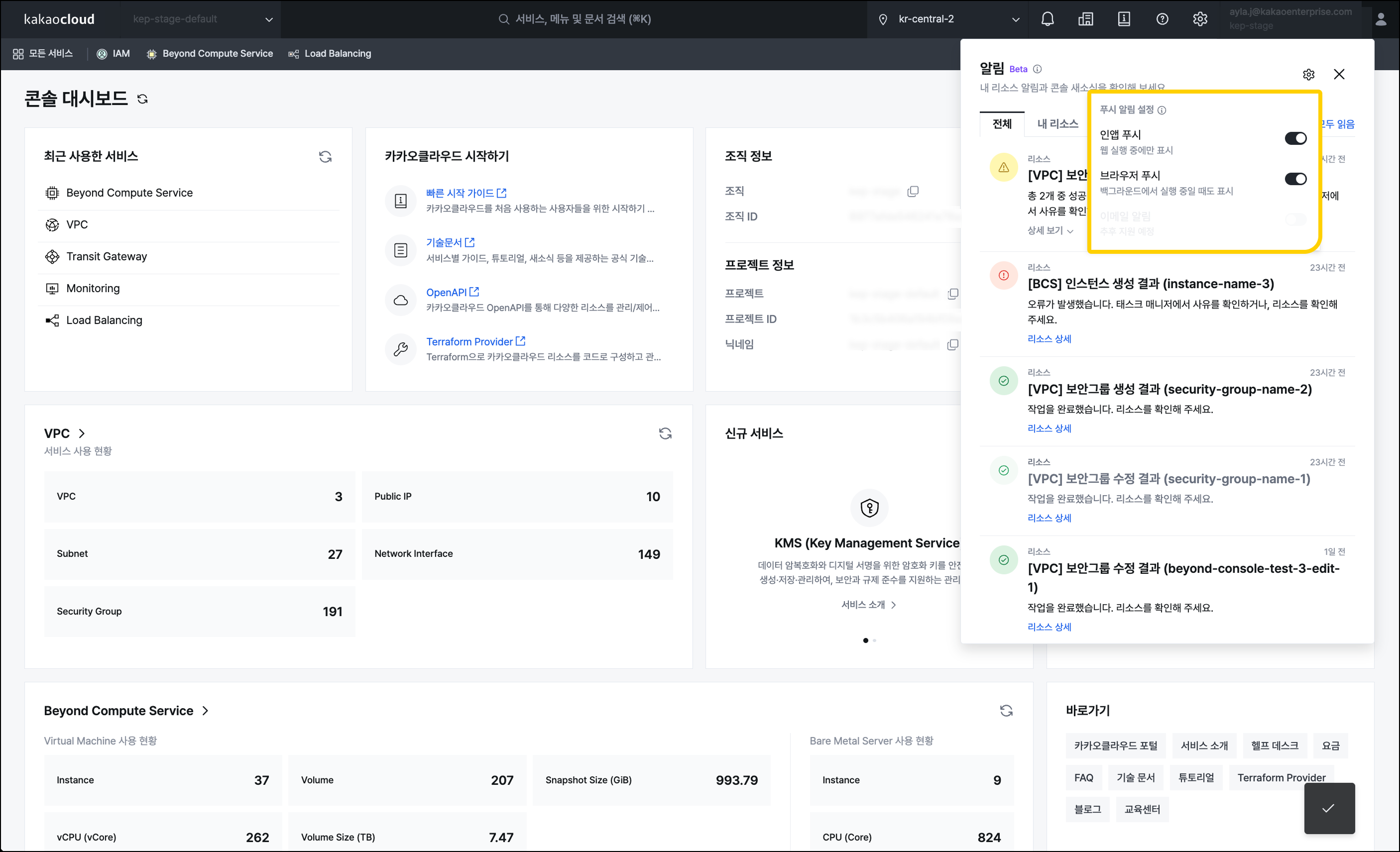1400x852 pixels.
Task: Open 리소스 상세 for security-group-name-2 notification
Action: (x=1050, y=429)
